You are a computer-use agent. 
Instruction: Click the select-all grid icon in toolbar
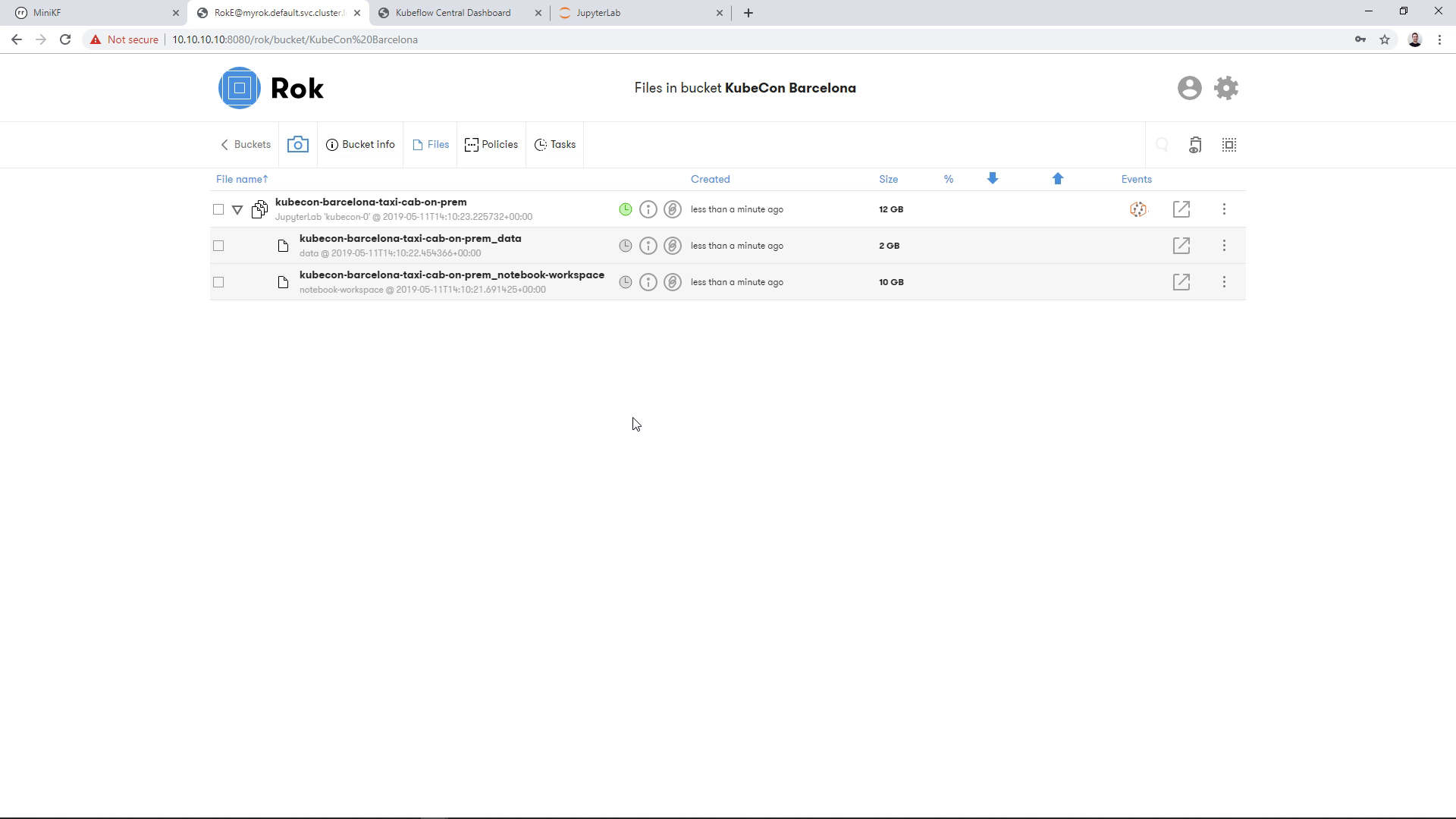pos(1229,145)
